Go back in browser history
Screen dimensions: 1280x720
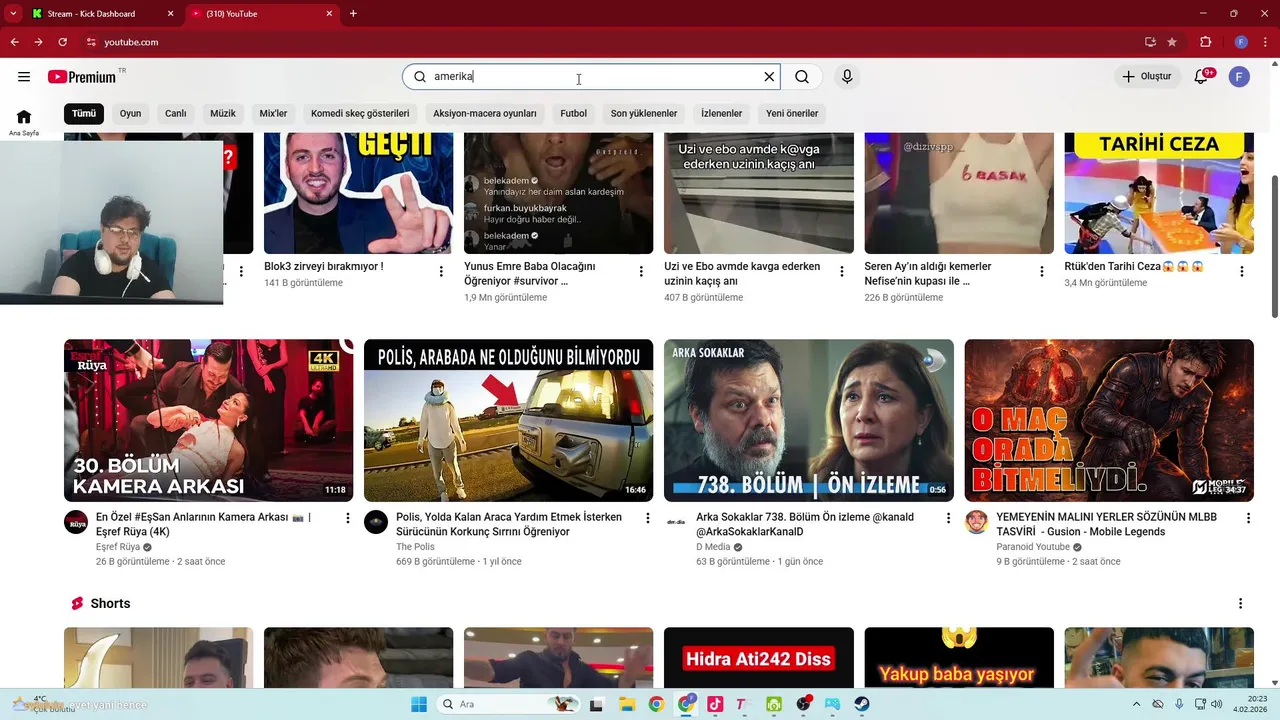14,42
